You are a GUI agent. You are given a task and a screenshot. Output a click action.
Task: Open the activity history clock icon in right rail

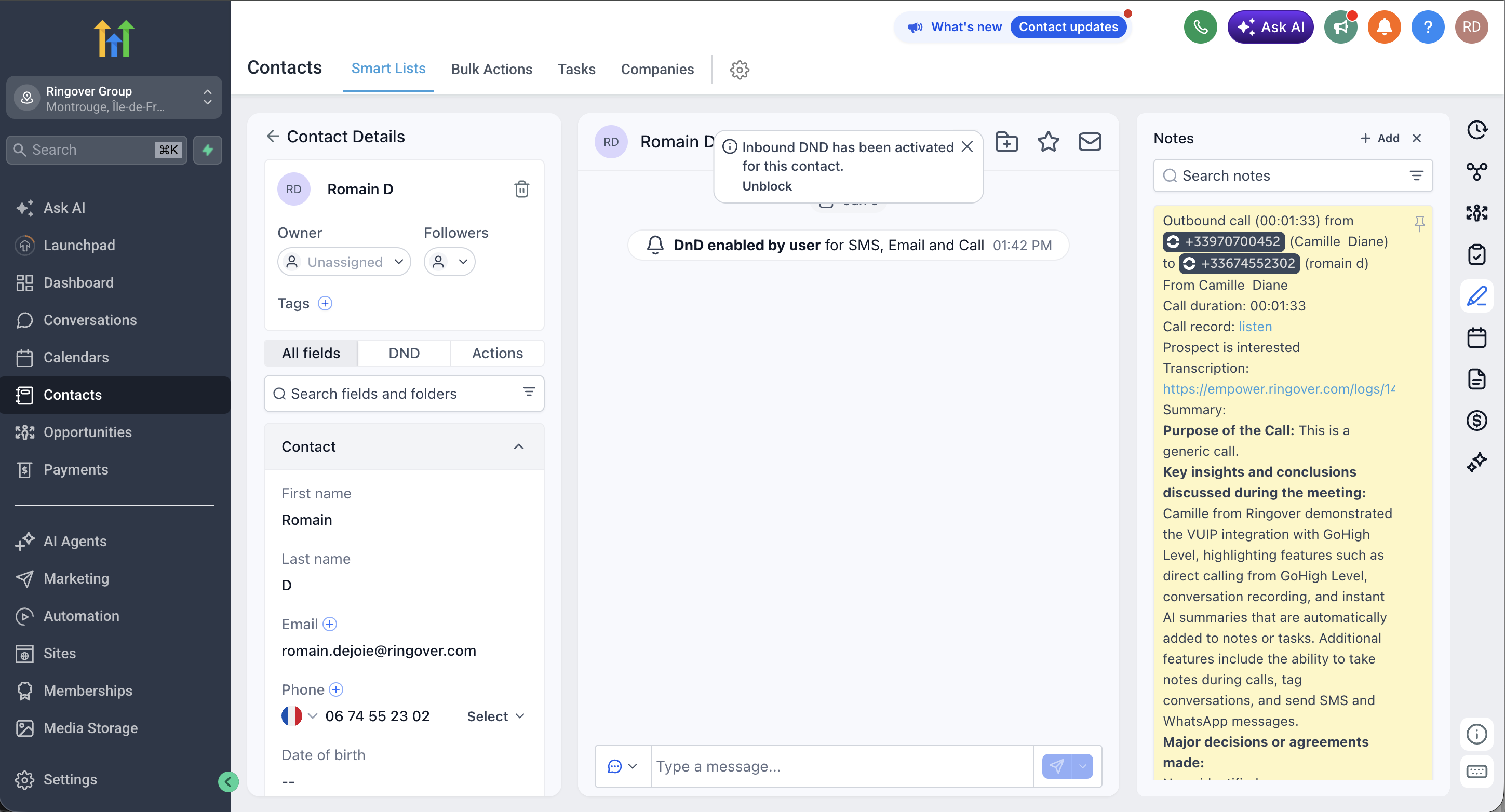point(1476,130)
